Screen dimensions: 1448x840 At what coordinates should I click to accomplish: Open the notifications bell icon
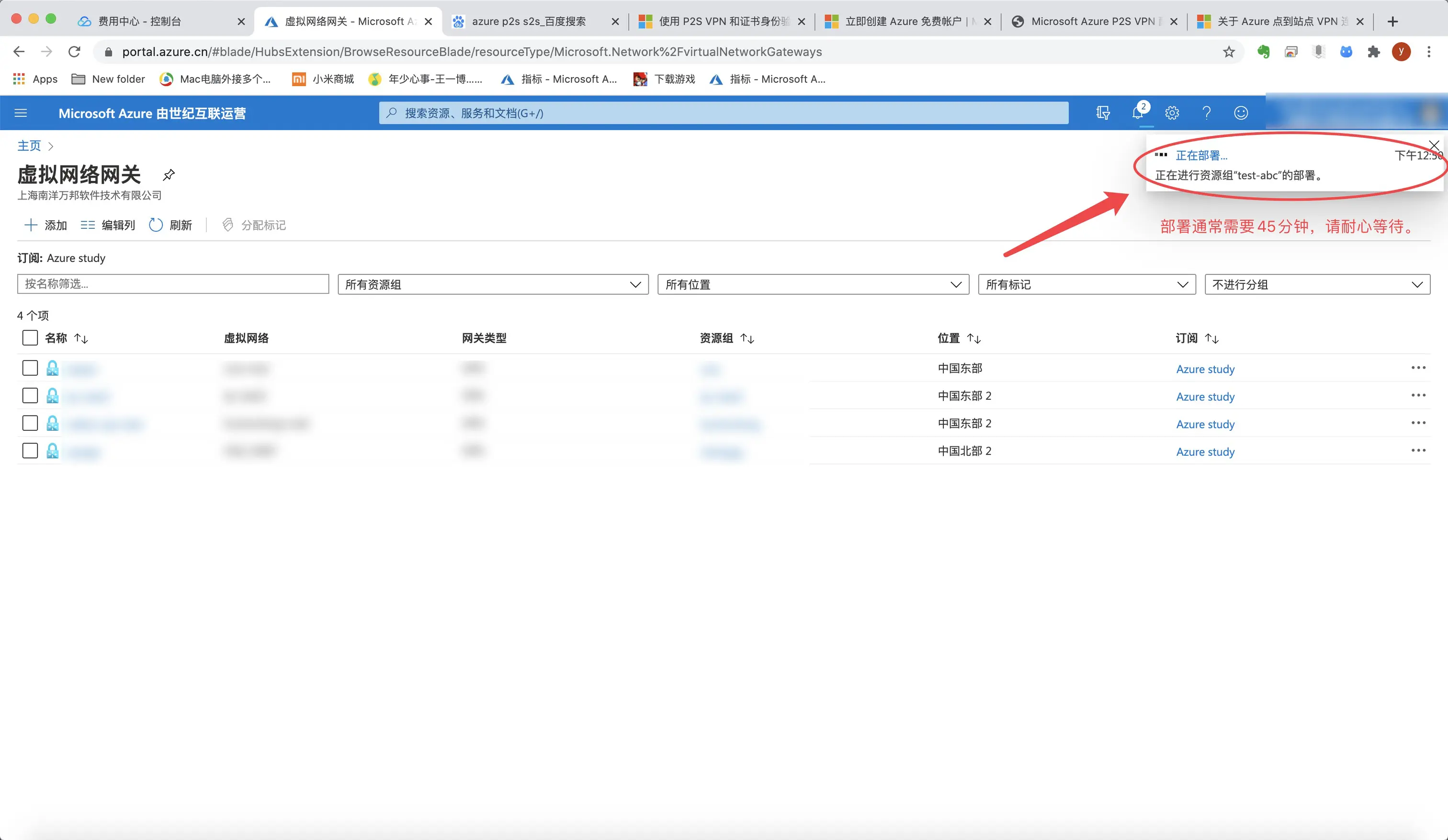click(x=1138, y=112)
